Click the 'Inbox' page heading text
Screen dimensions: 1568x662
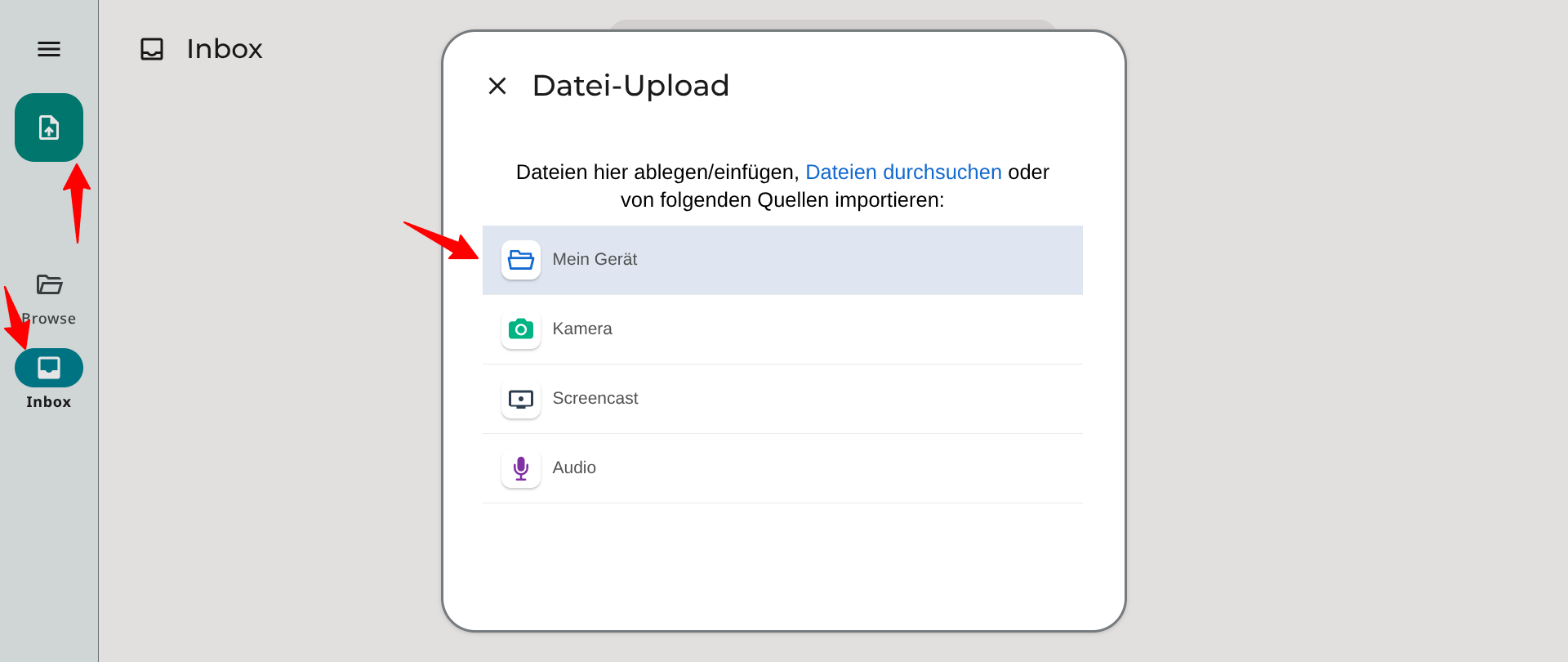coord(225,49)
